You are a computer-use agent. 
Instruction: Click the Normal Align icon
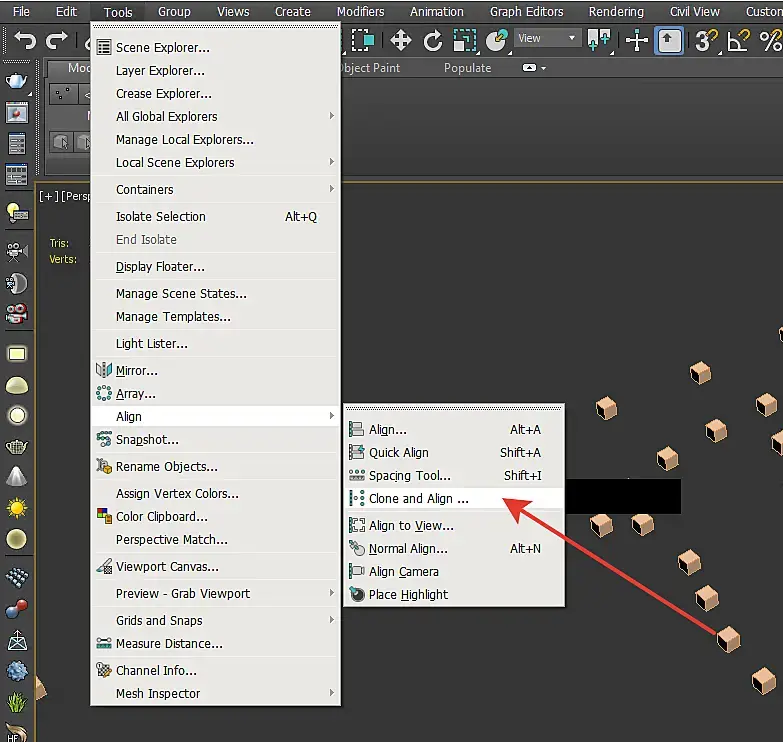point(357,548)
